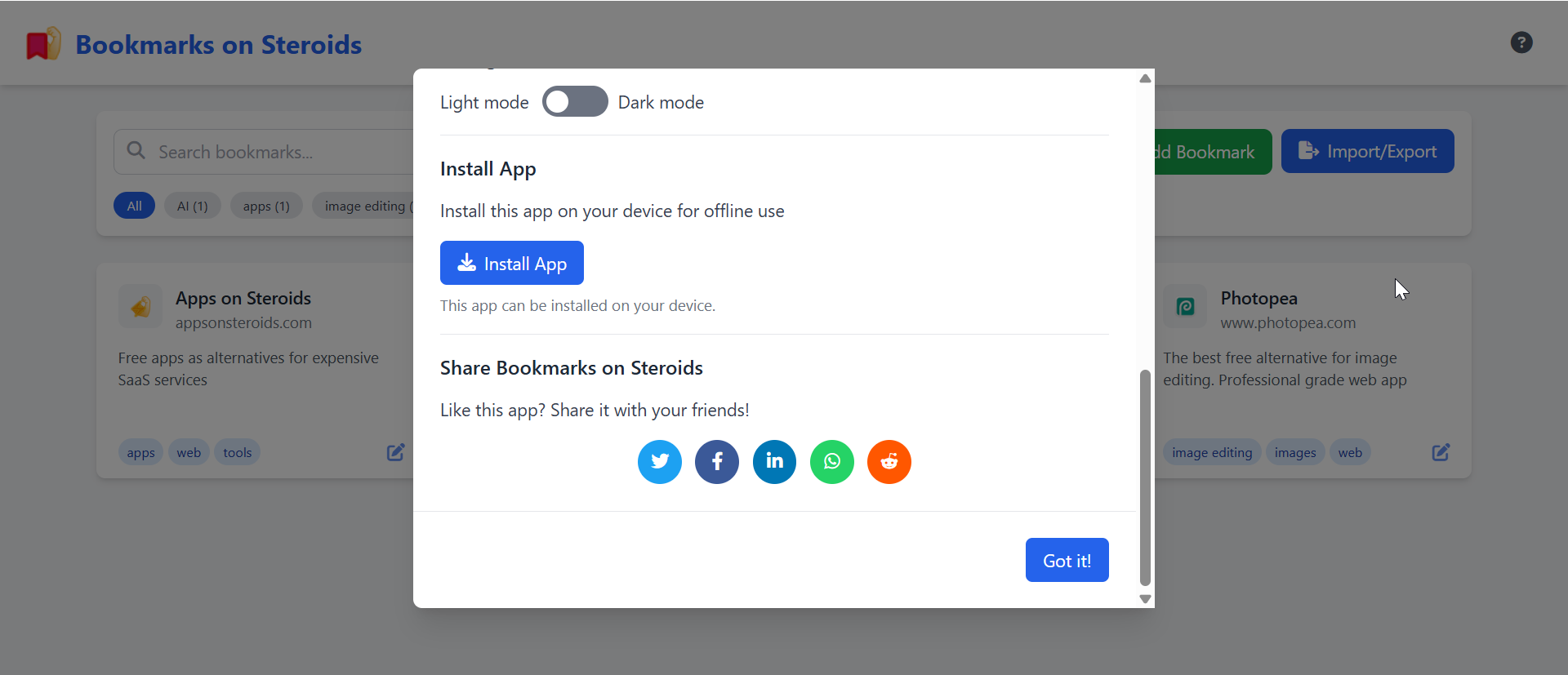
Task: Select the All filter tag
Action: click(x=134, y=206)
